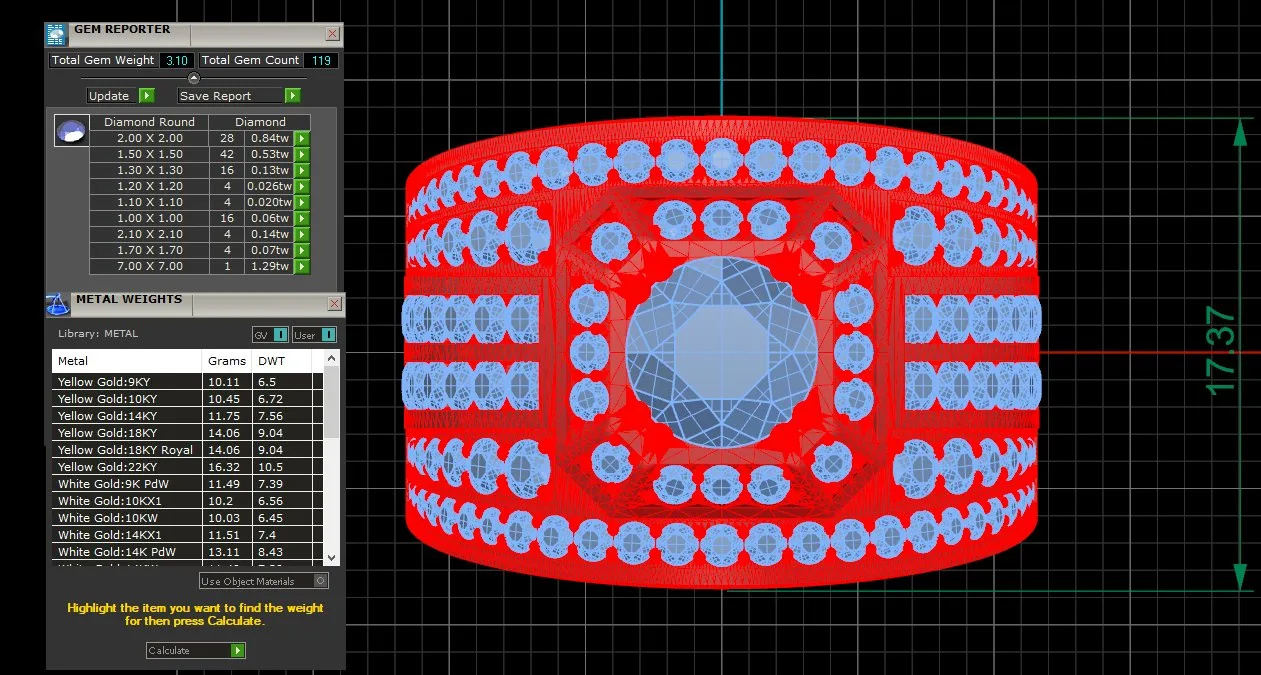Click green arrow for 1.70 X 1.70 row
The image size is (1261, 675).
tap(302, 250)
